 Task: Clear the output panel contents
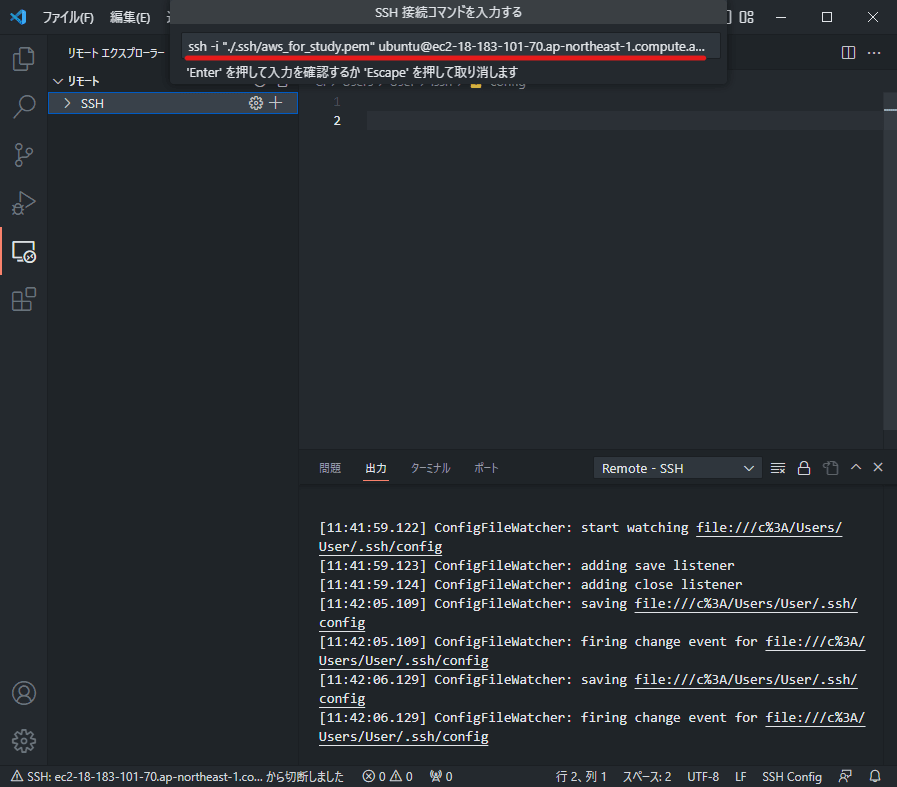pyautogui.click(x=777, y=467)
